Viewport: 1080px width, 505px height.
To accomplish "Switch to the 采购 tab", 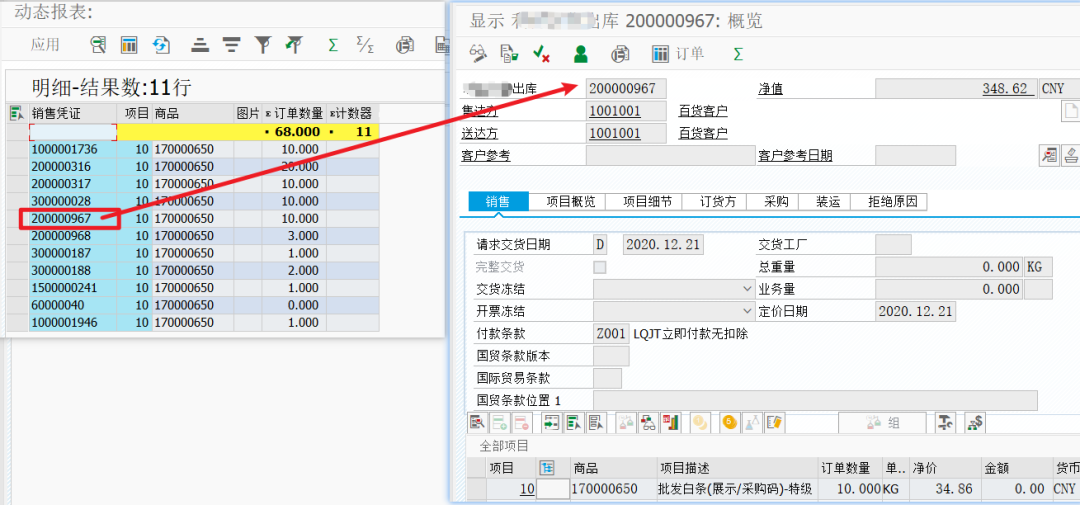I will point(771,201).
